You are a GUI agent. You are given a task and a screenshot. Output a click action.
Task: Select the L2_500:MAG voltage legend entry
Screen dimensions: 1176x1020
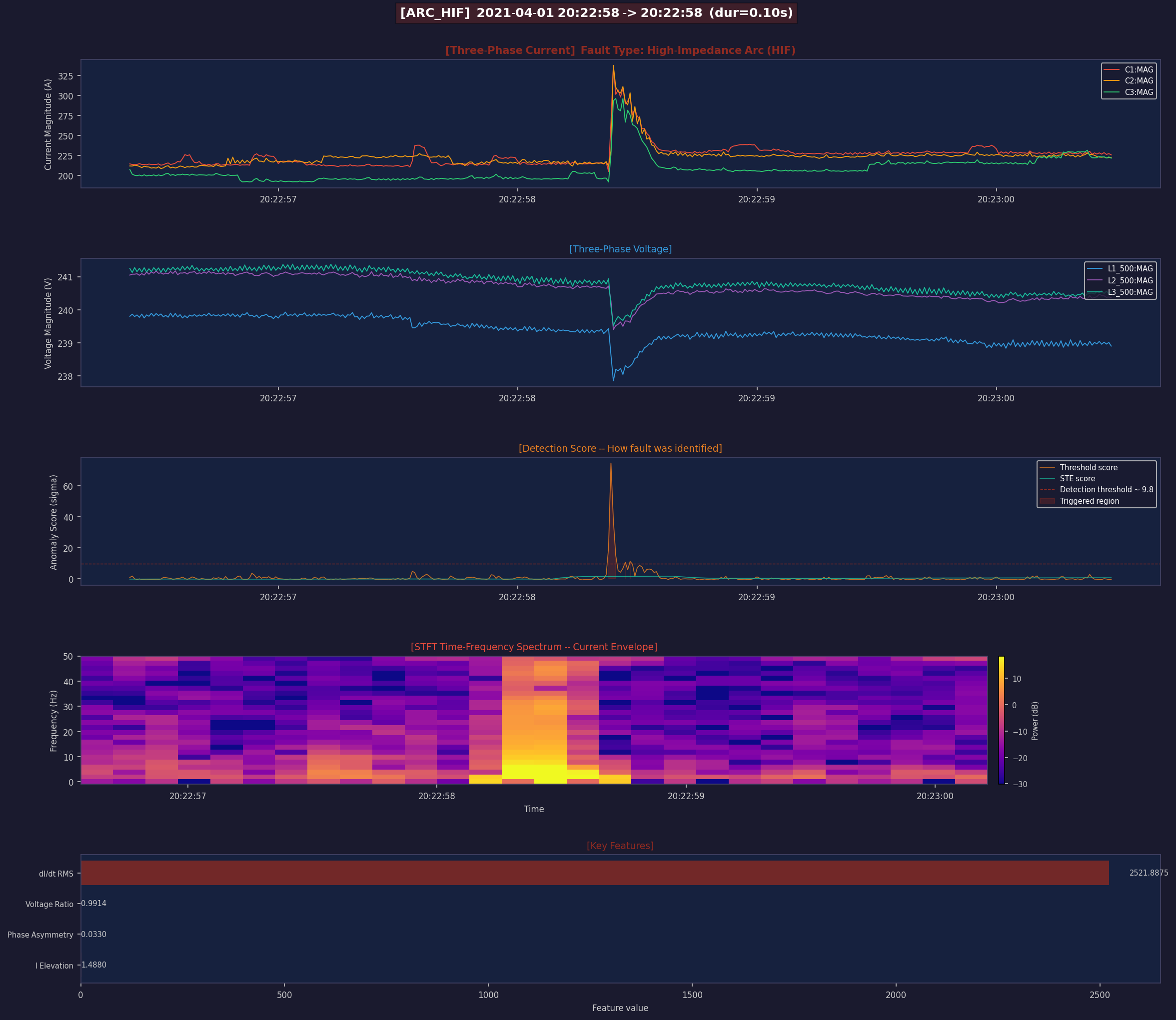(x=1130, y=281)
